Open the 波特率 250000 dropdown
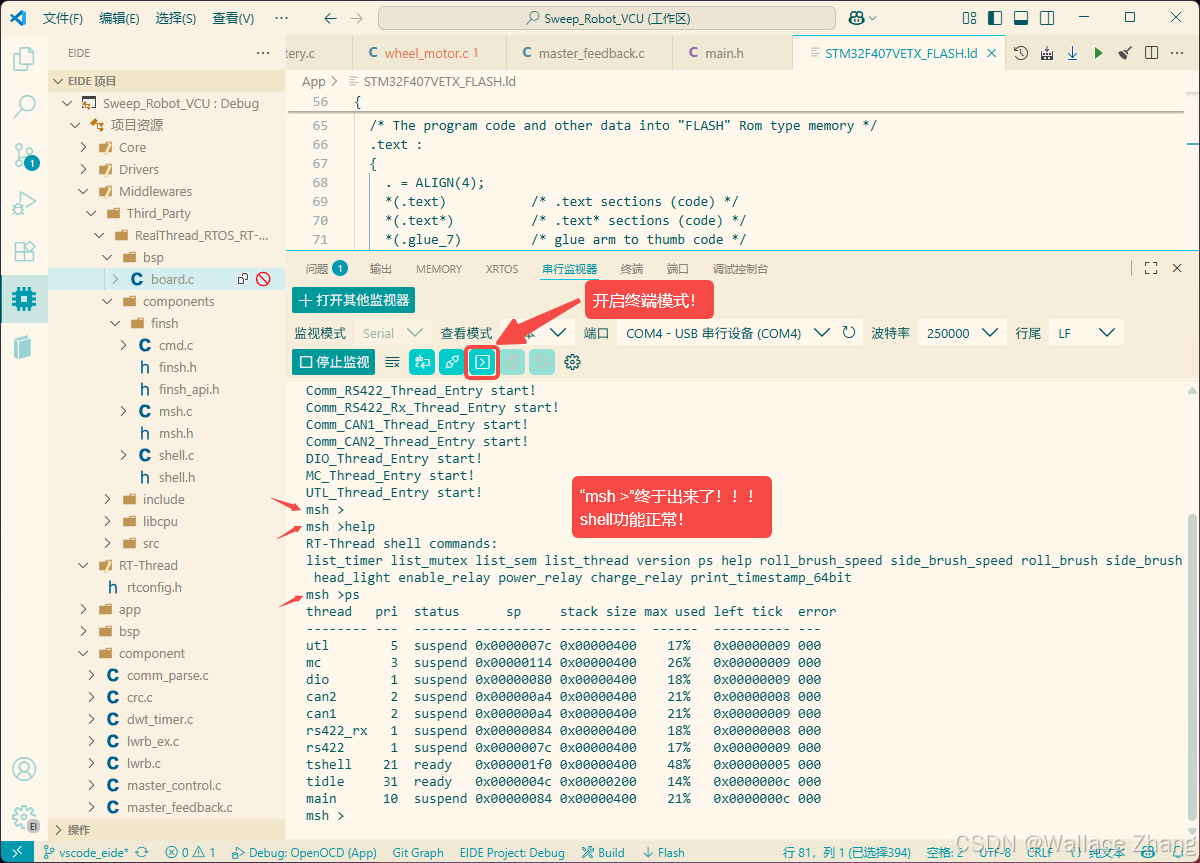This screenshot has width=1200, height=863. (x=962, y=333)
